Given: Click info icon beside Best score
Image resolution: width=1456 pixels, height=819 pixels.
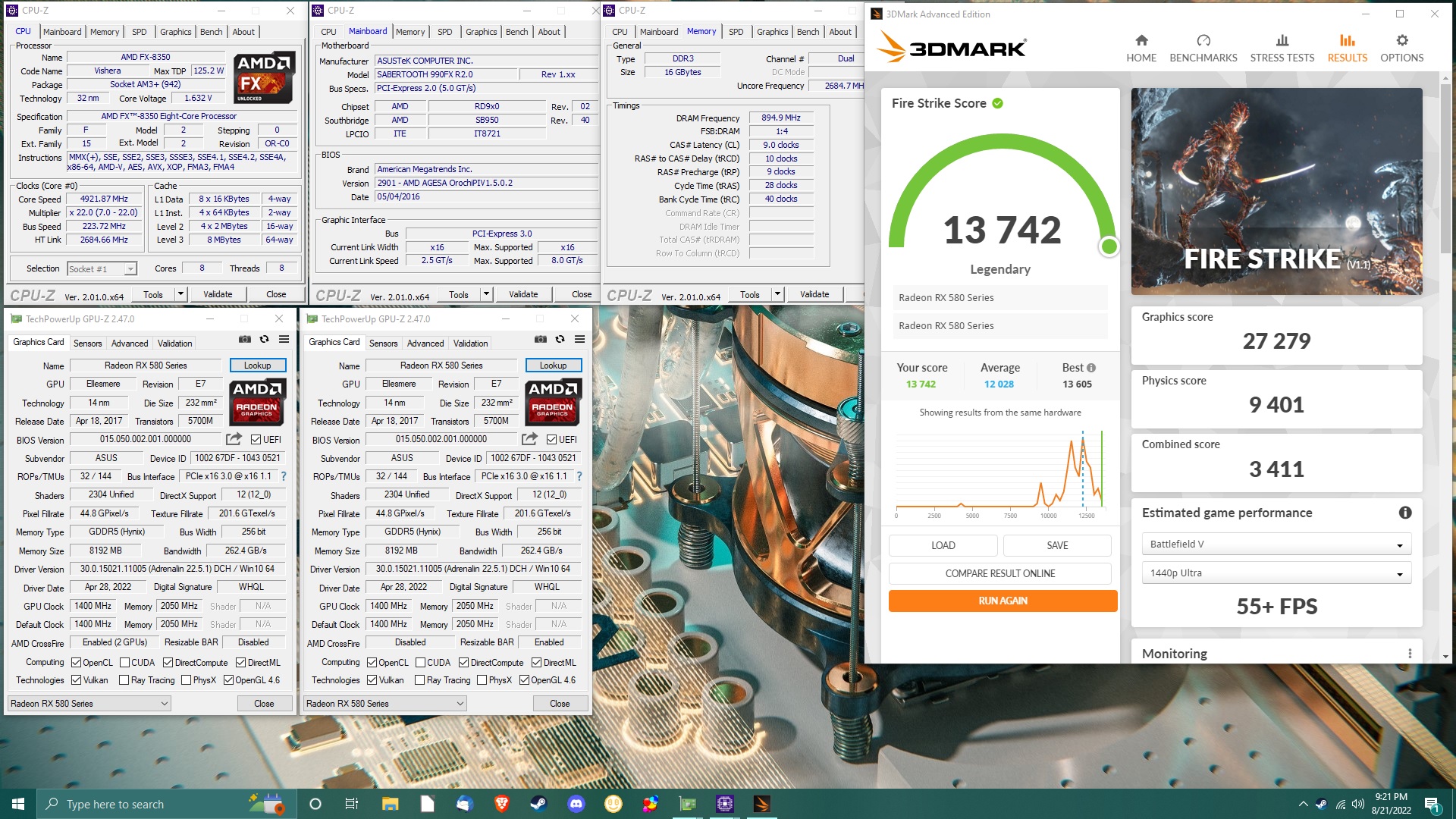Looking at the screenshot, I should (x=1091, y=368).
